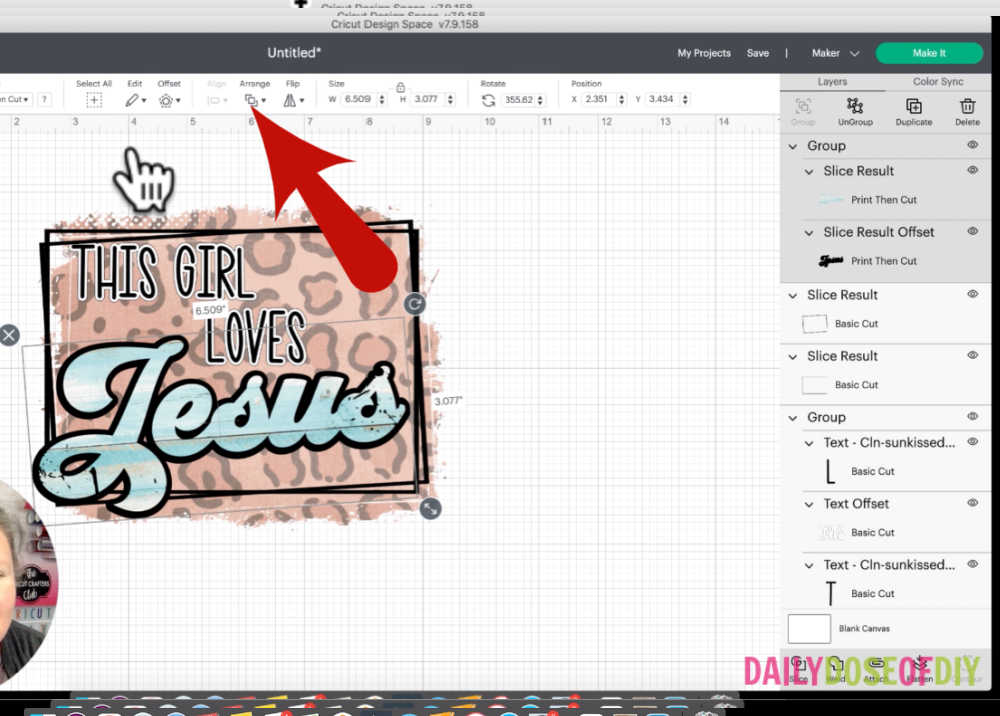The width and height of the screenshot is (1000, 716).
Task: Select the Edit pencil tool
Action: point(131,98)
